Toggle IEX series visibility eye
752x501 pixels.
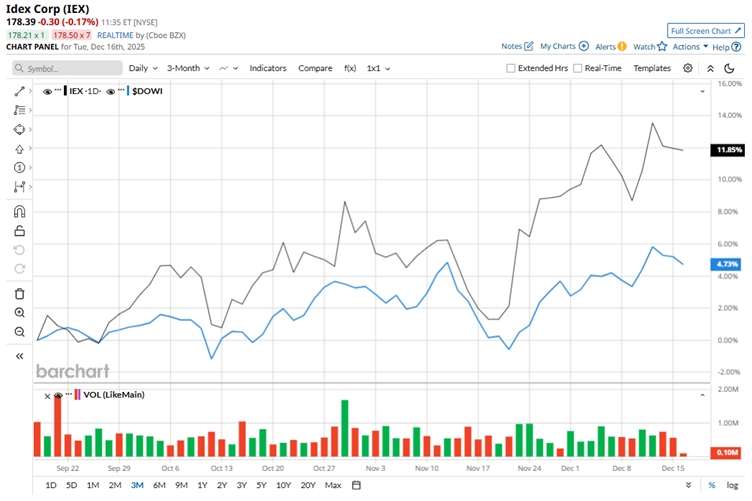(47, 92)
